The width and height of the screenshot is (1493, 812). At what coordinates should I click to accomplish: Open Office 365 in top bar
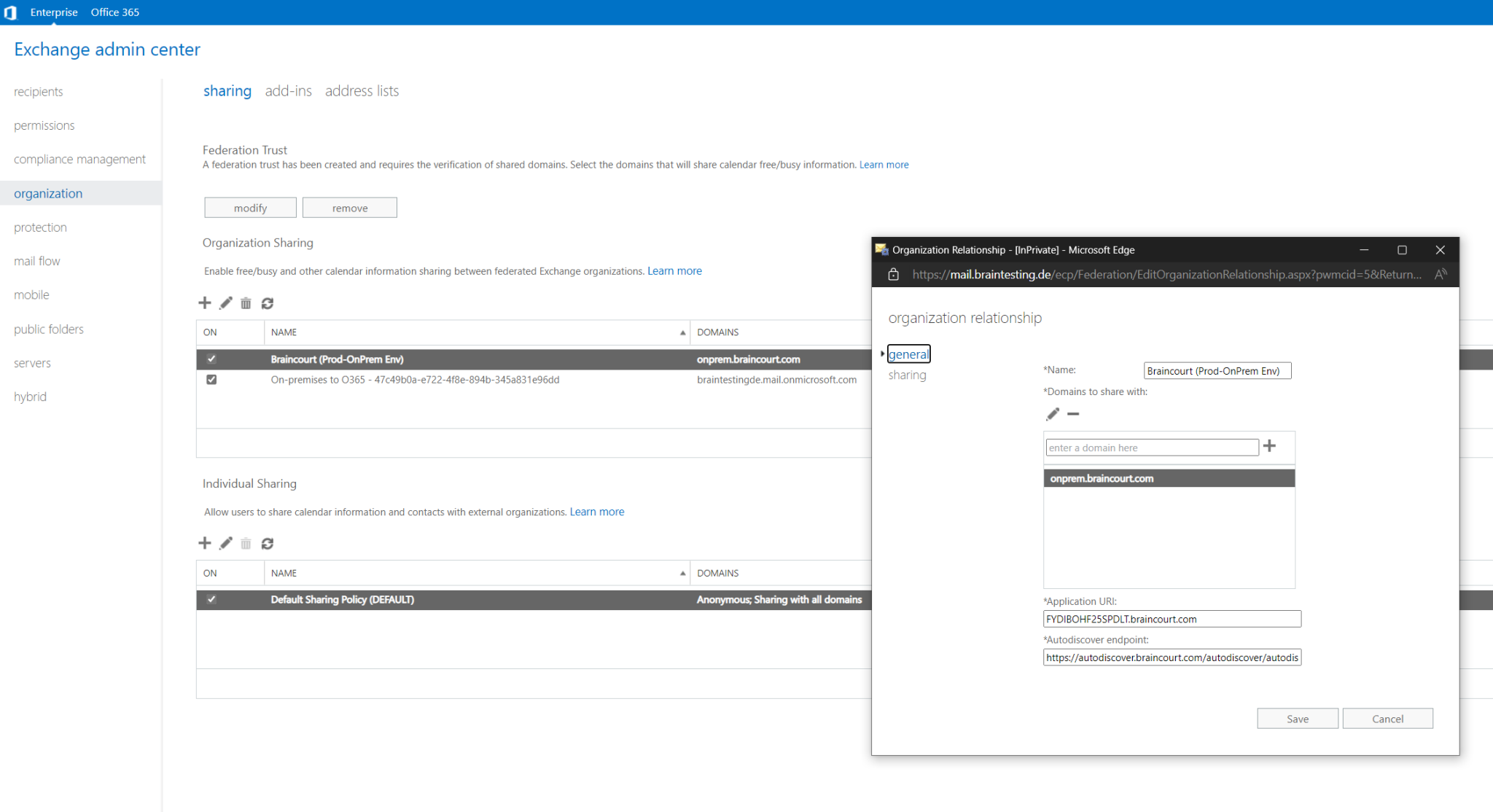pos(115,12)
